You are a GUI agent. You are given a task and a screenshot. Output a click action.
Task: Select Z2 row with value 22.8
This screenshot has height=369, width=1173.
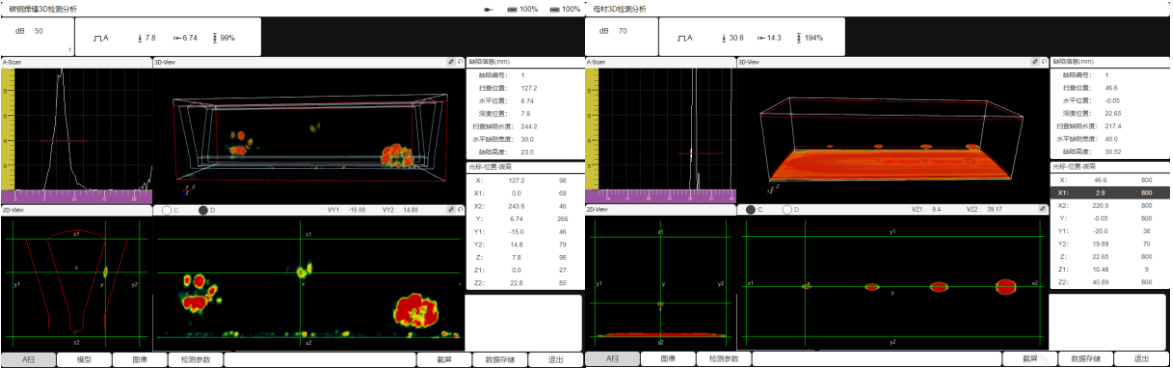coord(523,282)
